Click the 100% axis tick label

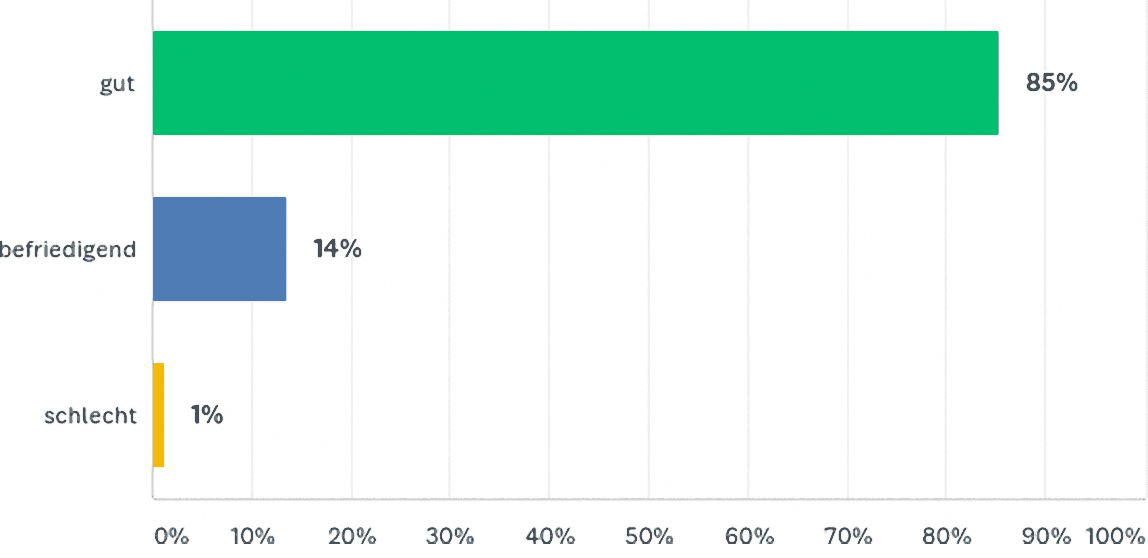pos(1115,537)
